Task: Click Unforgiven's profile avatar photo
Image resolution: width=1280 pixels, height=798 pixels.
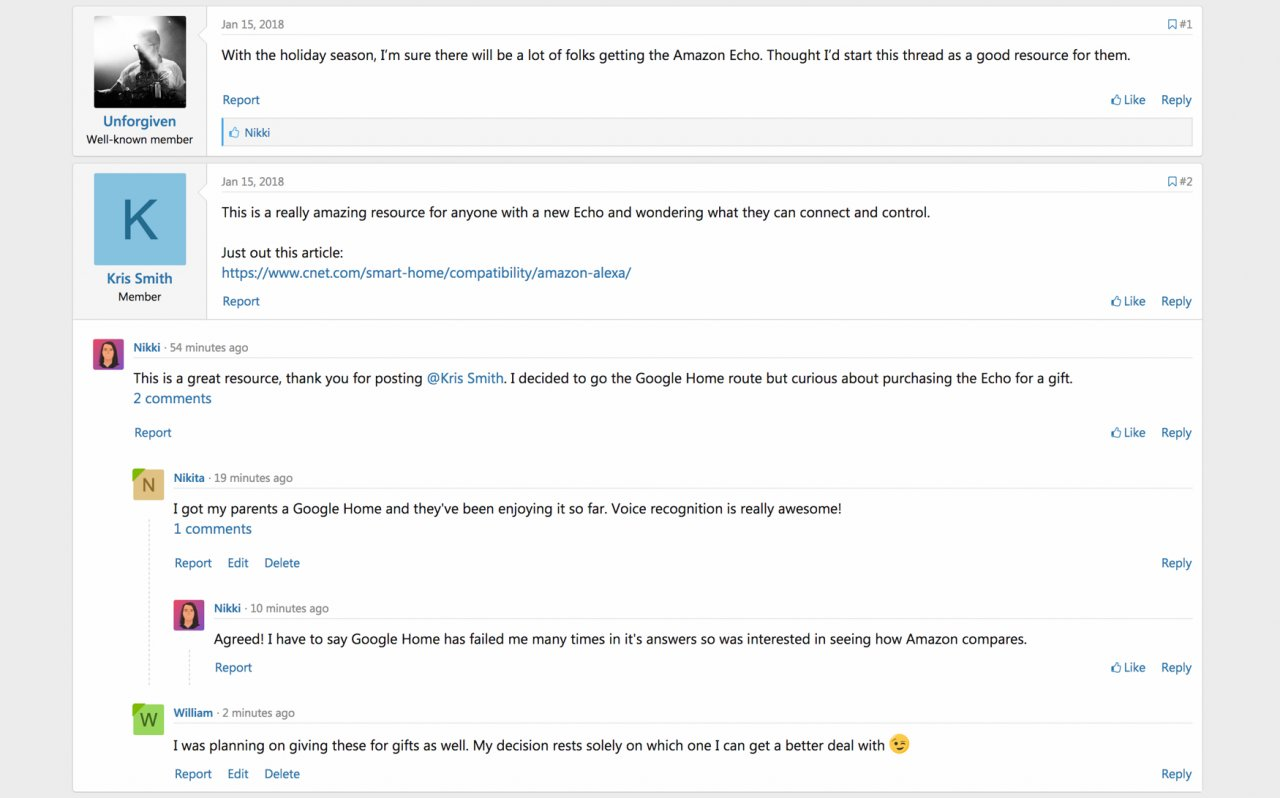Action: pos(140,62)
